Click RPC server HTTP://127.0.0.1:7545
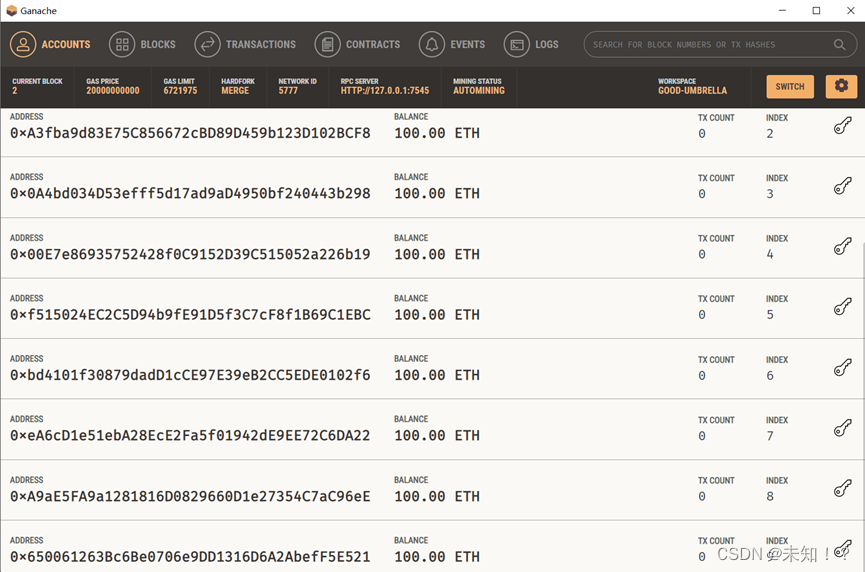Screen dimensions: 865x572 pos(385,90)
